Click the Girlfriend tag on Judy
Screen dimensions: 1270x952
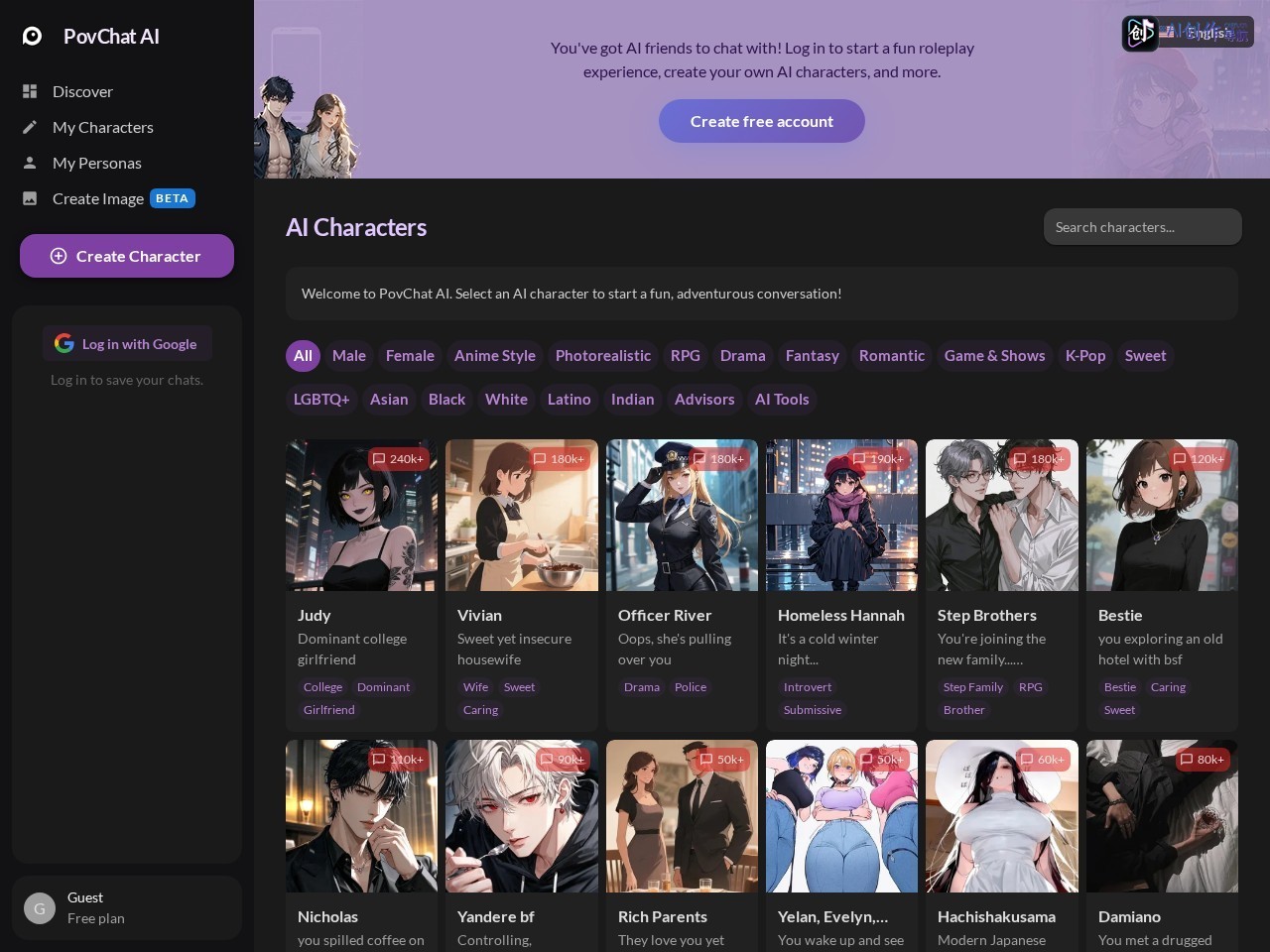(328, 710)
